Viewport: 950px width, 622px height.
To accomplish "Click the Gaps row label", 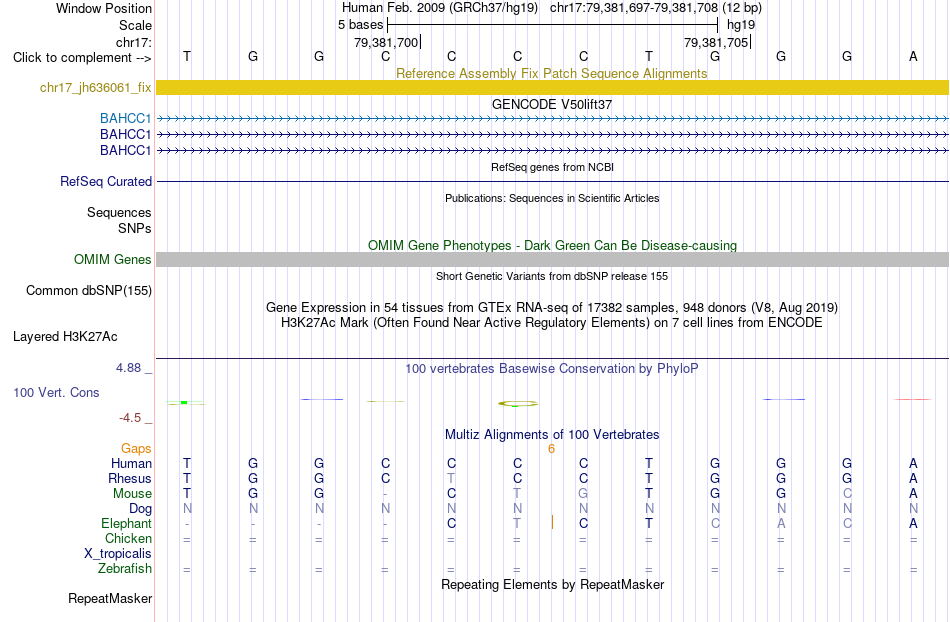I will pos(136,448).
